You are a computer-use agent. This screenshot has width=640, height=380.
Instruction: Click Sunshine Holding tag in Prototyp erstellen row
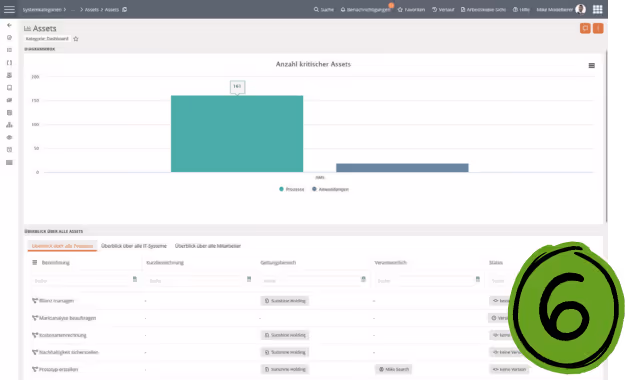tap(285, 369)
